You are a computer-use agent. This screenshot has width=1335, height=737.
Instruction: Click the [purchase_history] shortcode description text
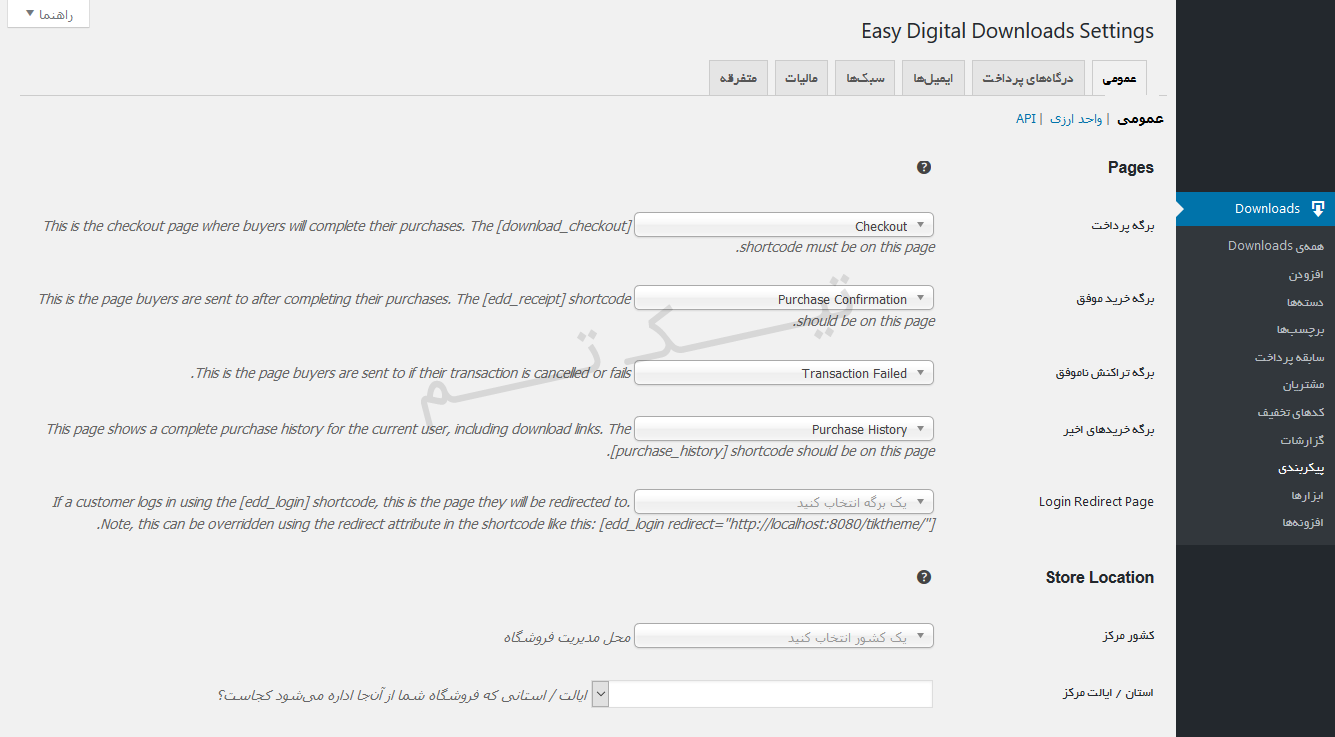click(x=490, y=439)
